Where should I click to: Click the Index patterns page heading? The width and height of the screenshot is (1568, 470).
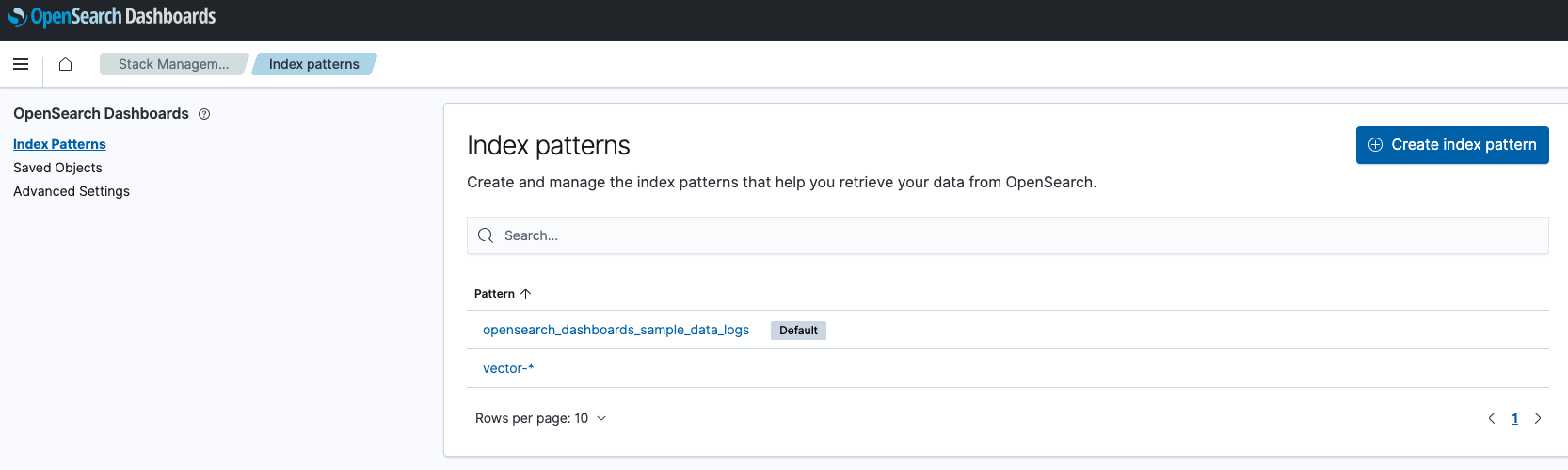click(549, 145)
